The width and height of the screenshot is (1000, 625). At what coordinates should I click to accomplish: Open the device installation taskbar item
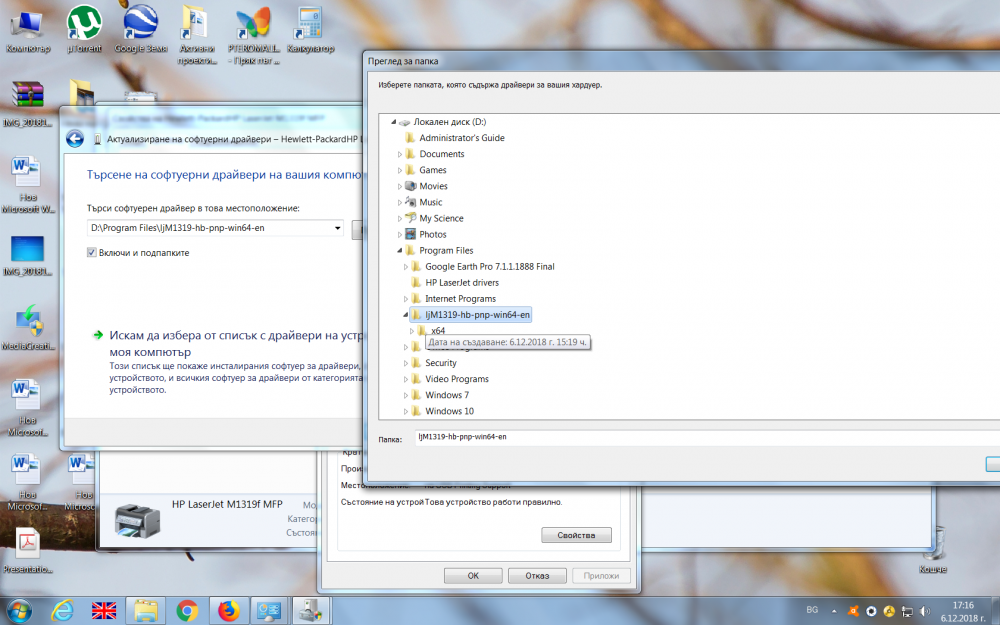click(x=311, y=611)
